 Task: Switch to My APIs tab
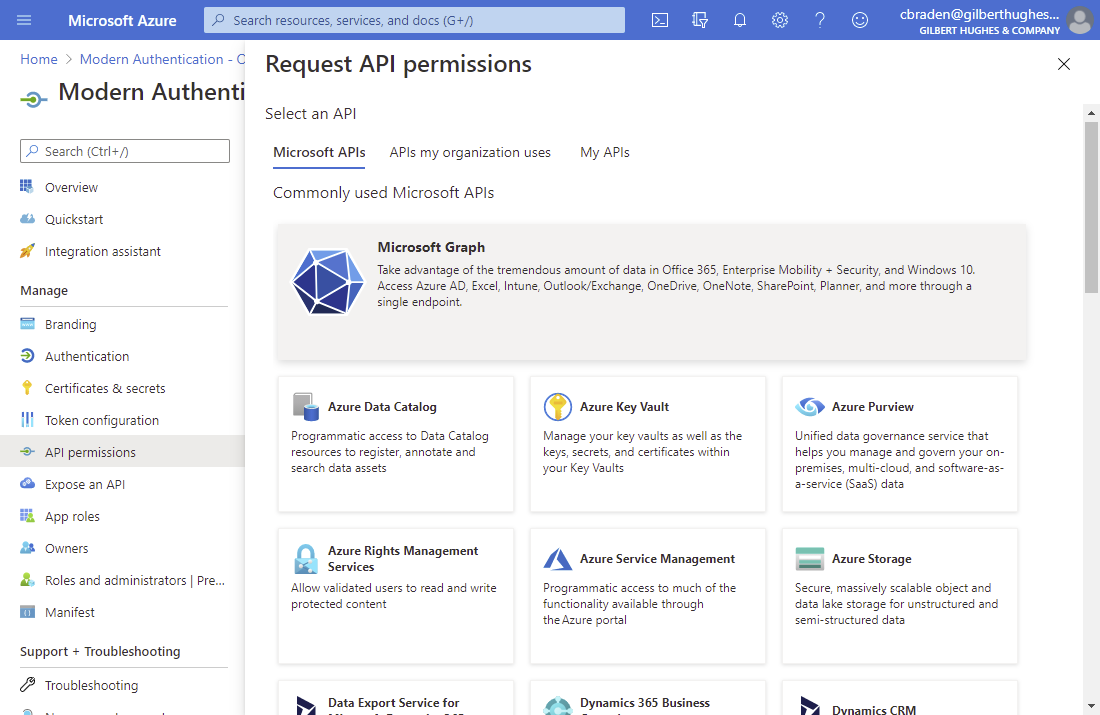coord(605,152)
